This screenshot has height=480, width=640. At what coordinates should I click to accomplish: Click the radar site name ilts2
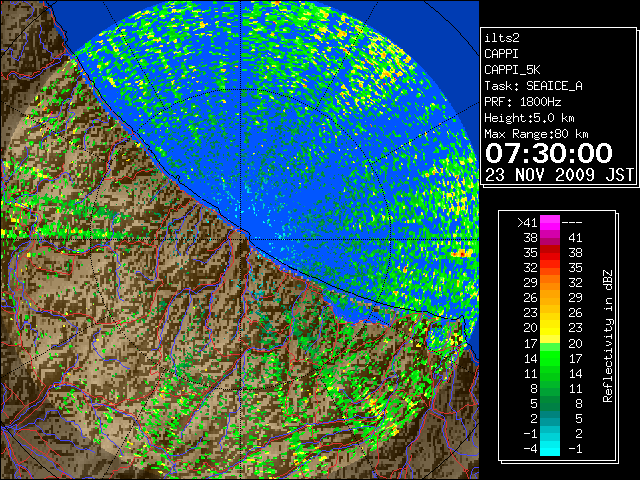502,38
